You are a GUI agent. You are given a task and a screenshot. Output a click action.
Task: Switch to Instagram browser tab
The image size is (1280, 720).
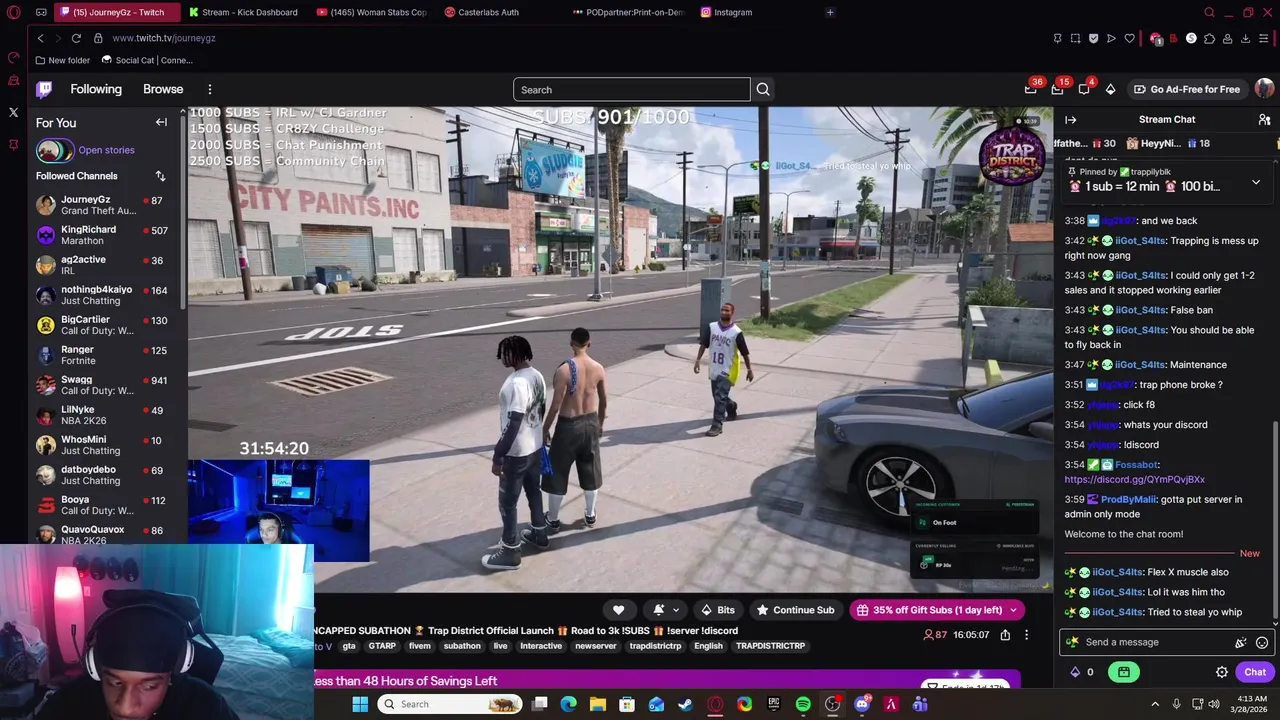click(x=733, y=12)
